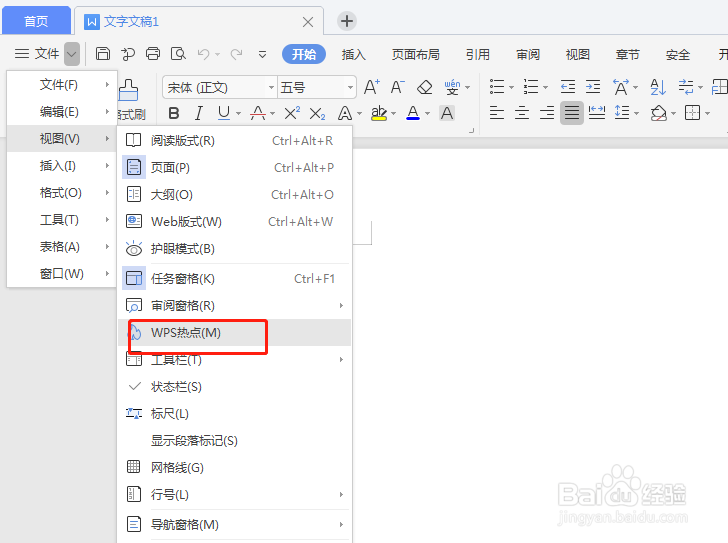Click the Numbering list icon
Image resolution: width=728 pixels, height=543 pixels.
pyautogui.click(x=531, y=87)
